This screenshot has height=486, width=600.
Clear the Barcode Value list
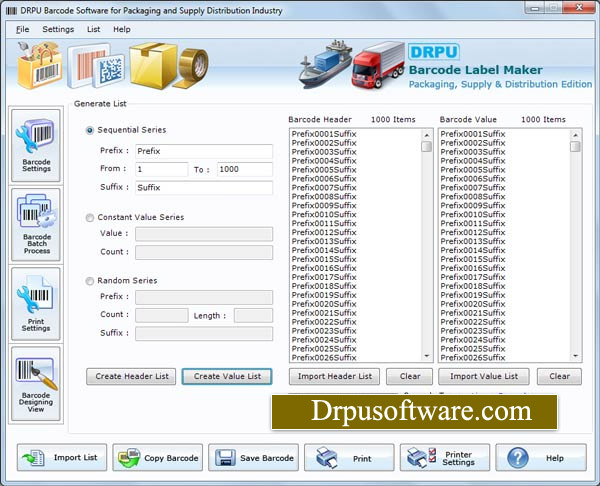pyautogui.click(x=559, y=377)
